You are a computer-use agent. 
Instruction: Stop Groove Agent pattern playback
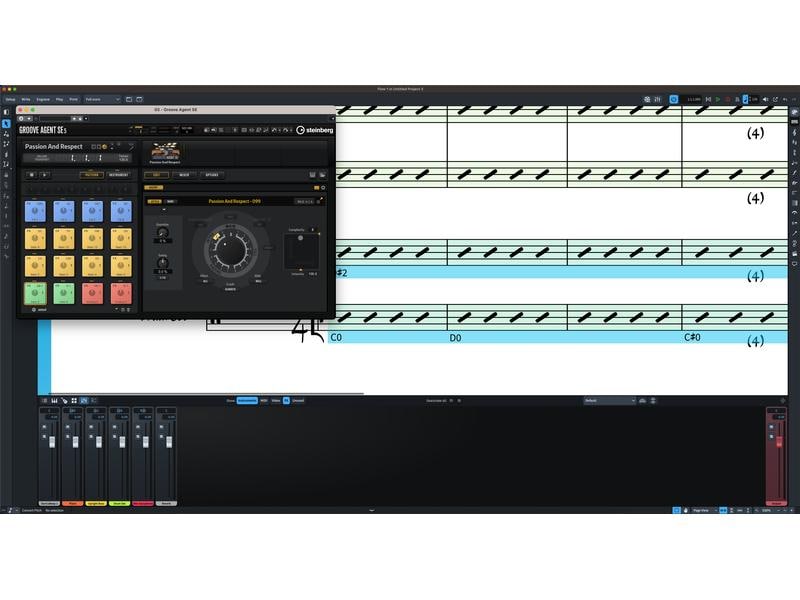pyautogui.click(x=32, y=175)
